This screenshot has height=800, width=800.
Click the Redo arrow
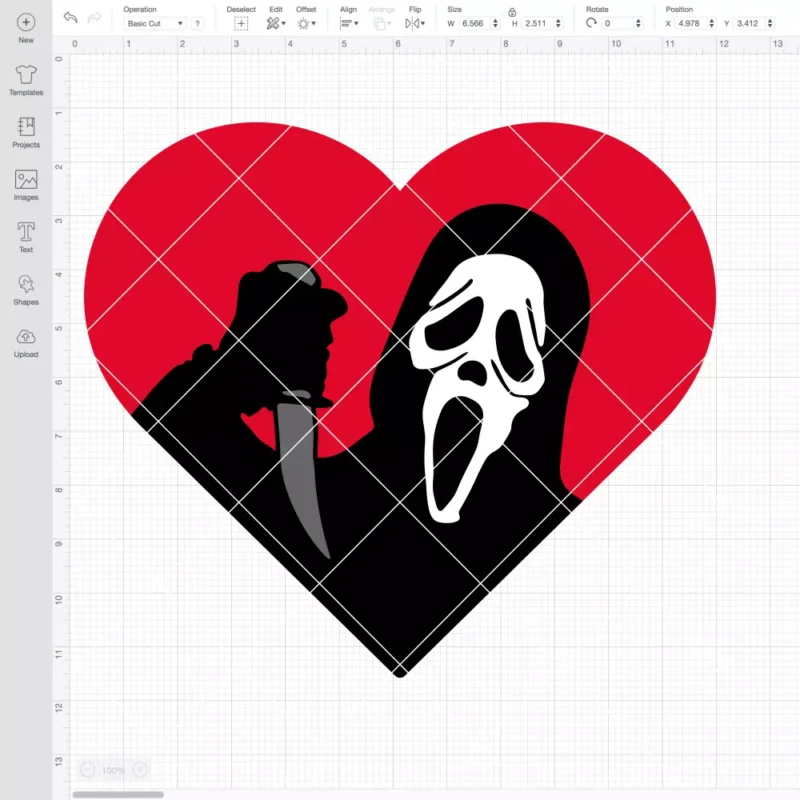pos(94,18)
